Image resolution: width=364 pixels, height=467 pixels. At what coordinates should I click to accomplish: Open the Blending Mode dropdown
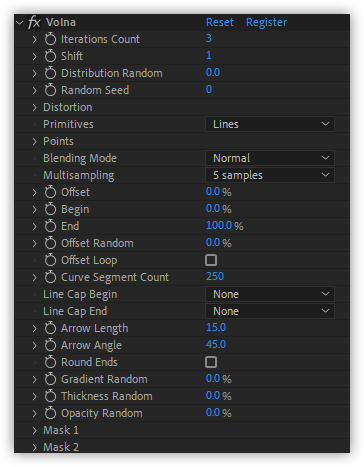point(270,158)
